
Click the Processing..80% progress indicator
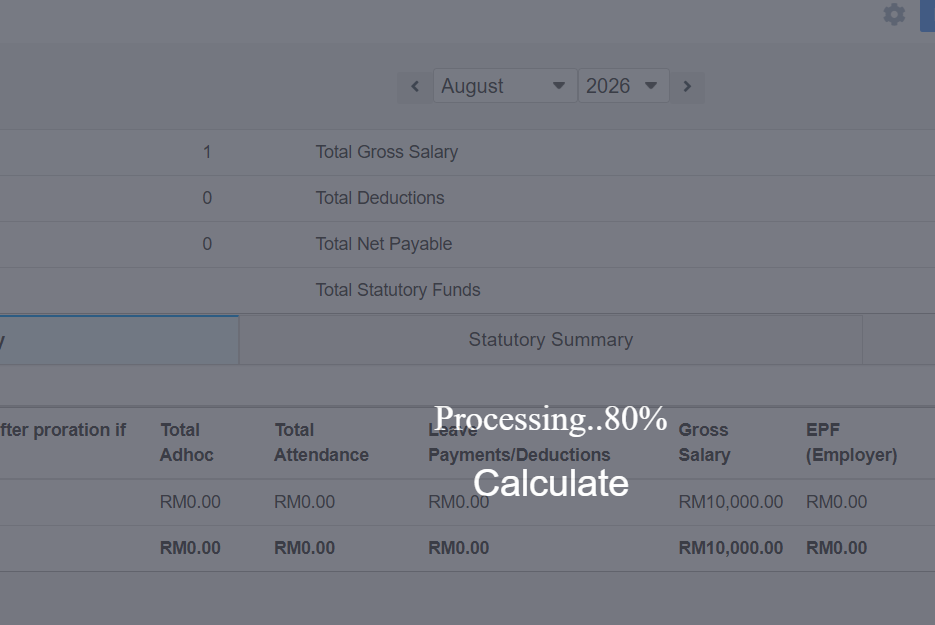point(551,418)
